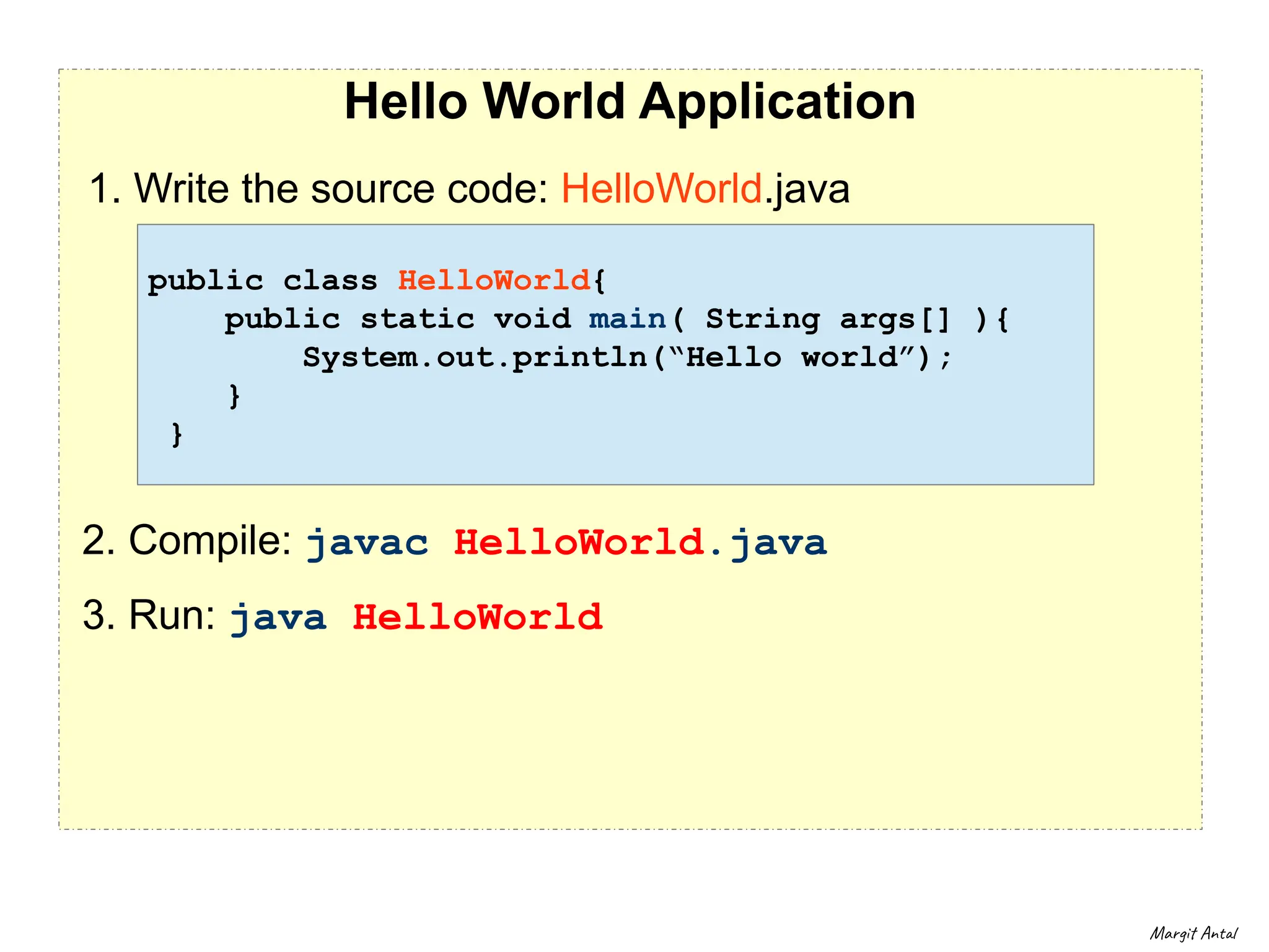Click the orange 'HelloWorld' in step 1
This screenshot has width=1269, height=952.
point(662,188)
